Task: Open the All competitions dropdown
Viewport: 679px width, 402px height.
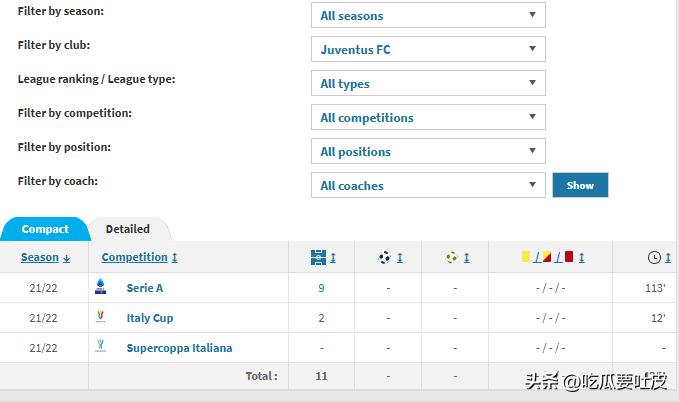Action: coord(428,118)
